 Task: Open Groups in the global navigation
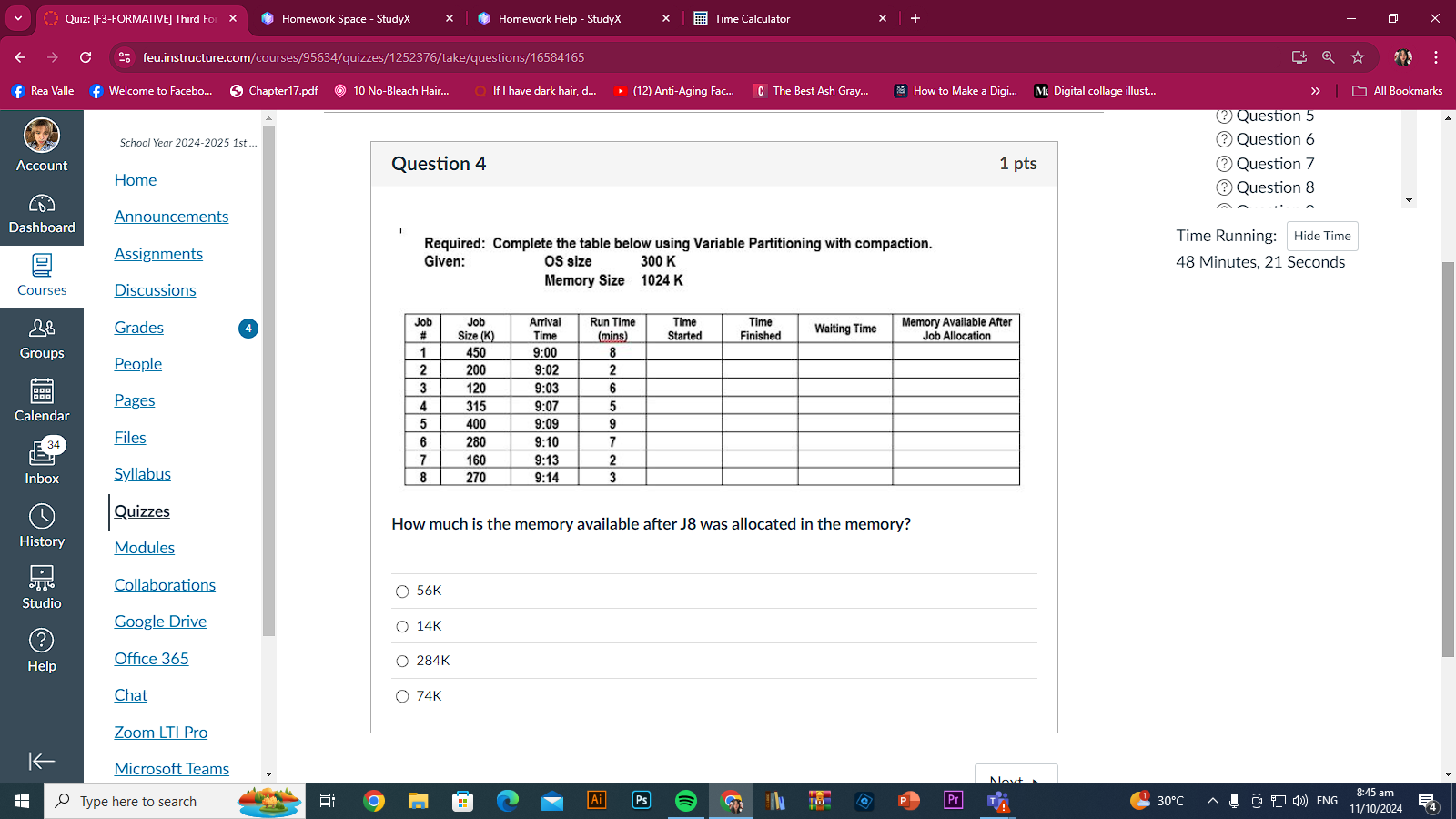42,339
